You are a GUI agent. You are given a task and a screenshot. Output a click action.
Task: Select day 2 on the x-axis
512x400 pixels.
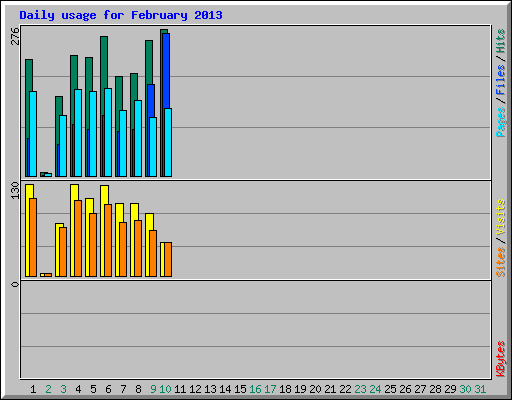click(x=48, y=389)
